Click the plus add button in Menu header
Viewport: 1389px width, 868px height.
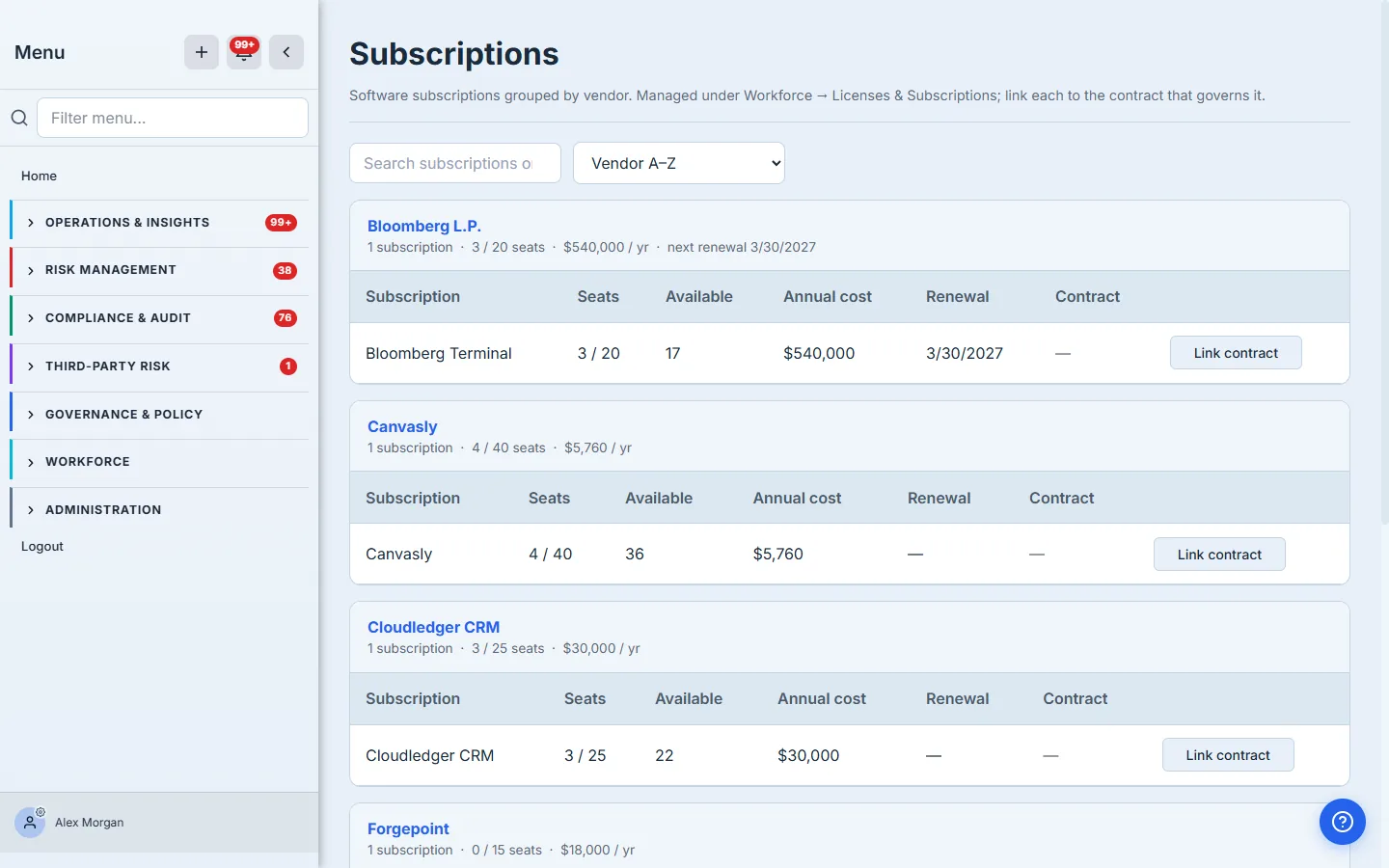pyautogui.click(x=202, y=52)
